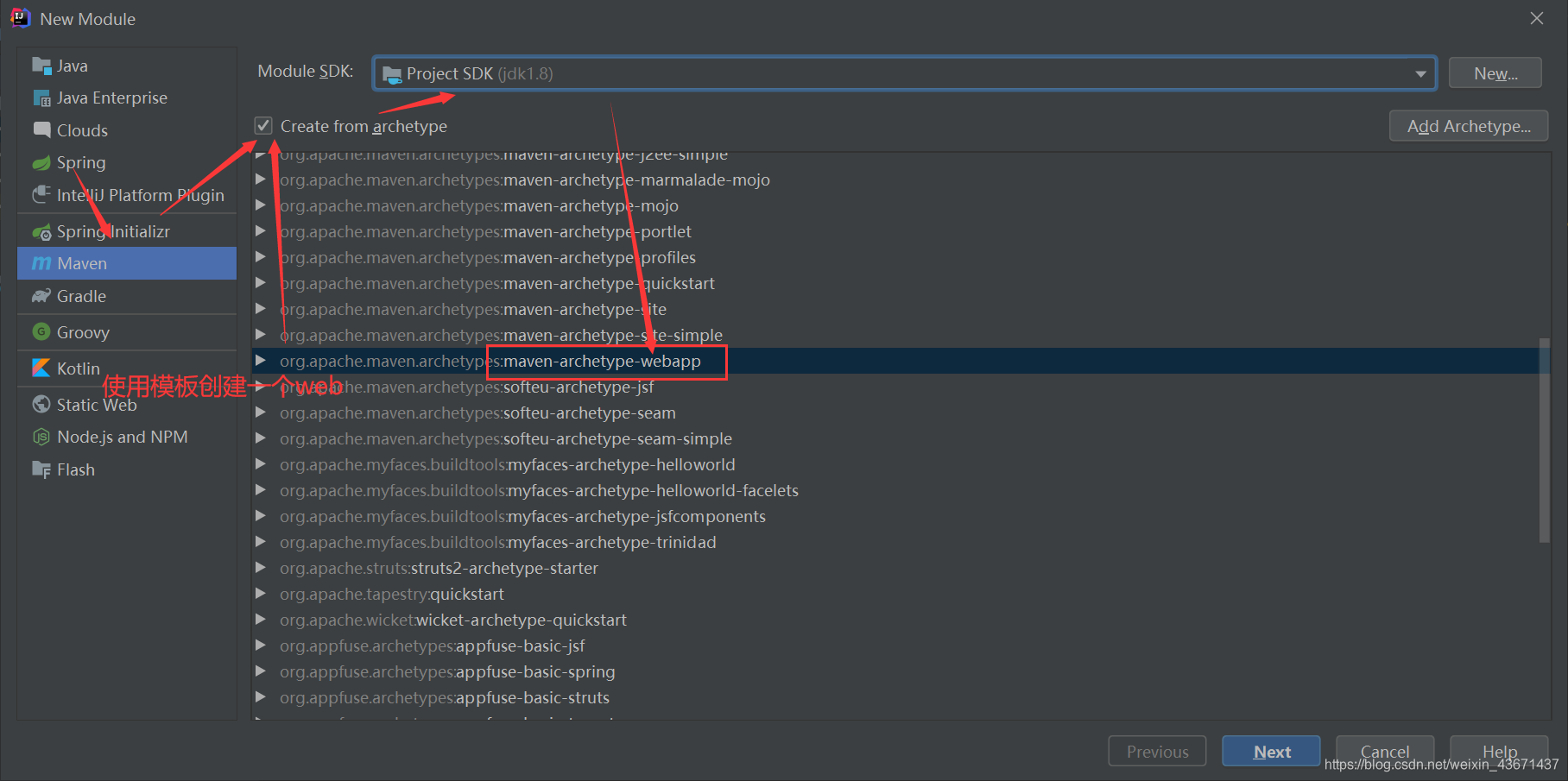Select Groovy module type

pyautogui.click(x=127, y=332)
